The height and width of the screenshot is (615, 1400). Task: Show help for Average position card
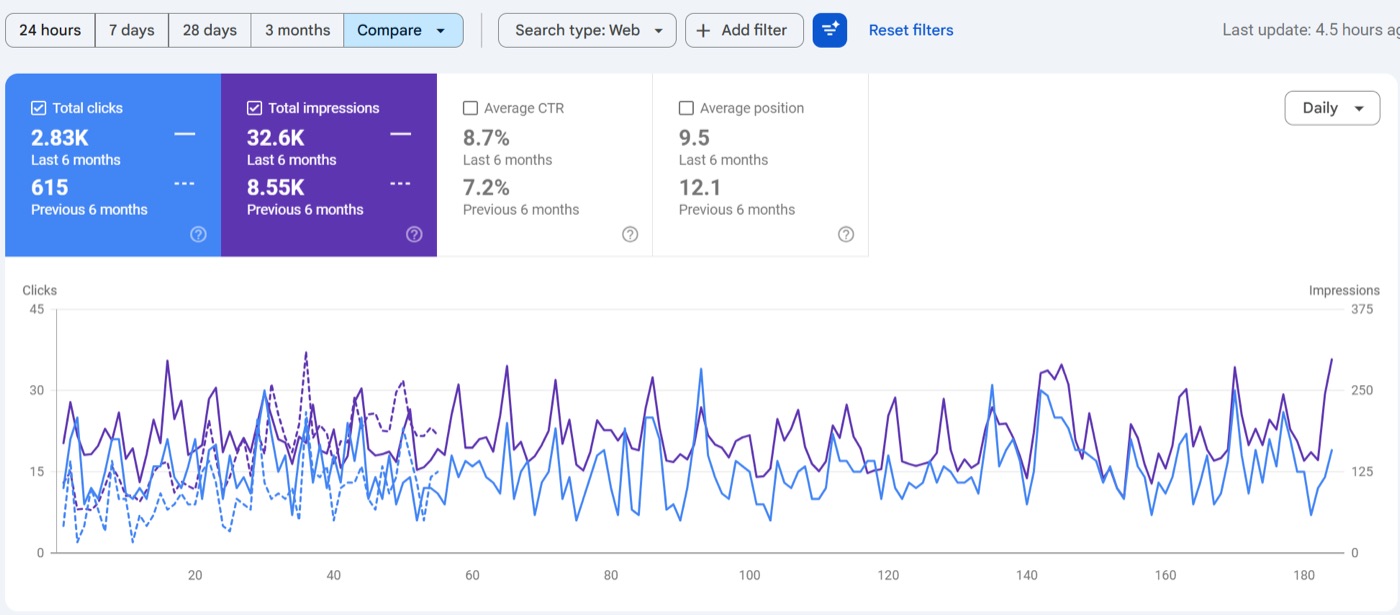(x=846, y=234)
